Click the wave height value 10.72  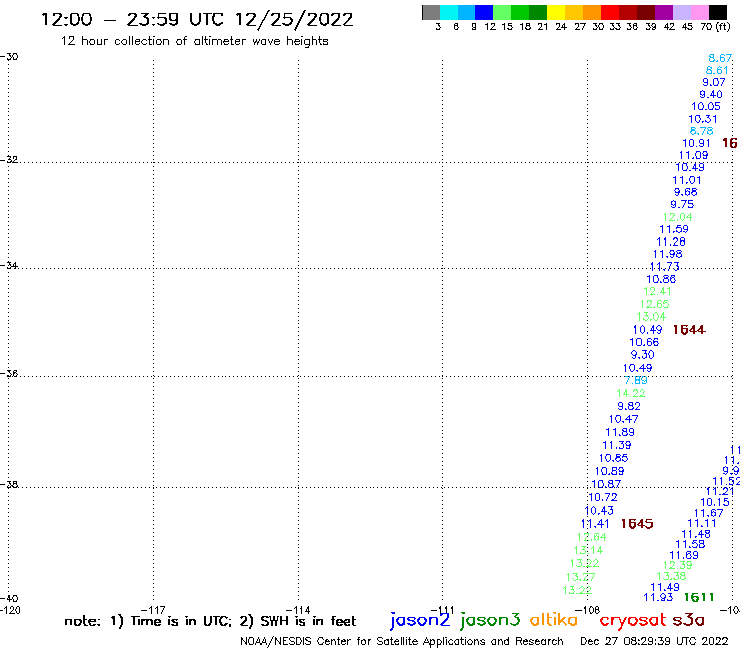point(603,498)
